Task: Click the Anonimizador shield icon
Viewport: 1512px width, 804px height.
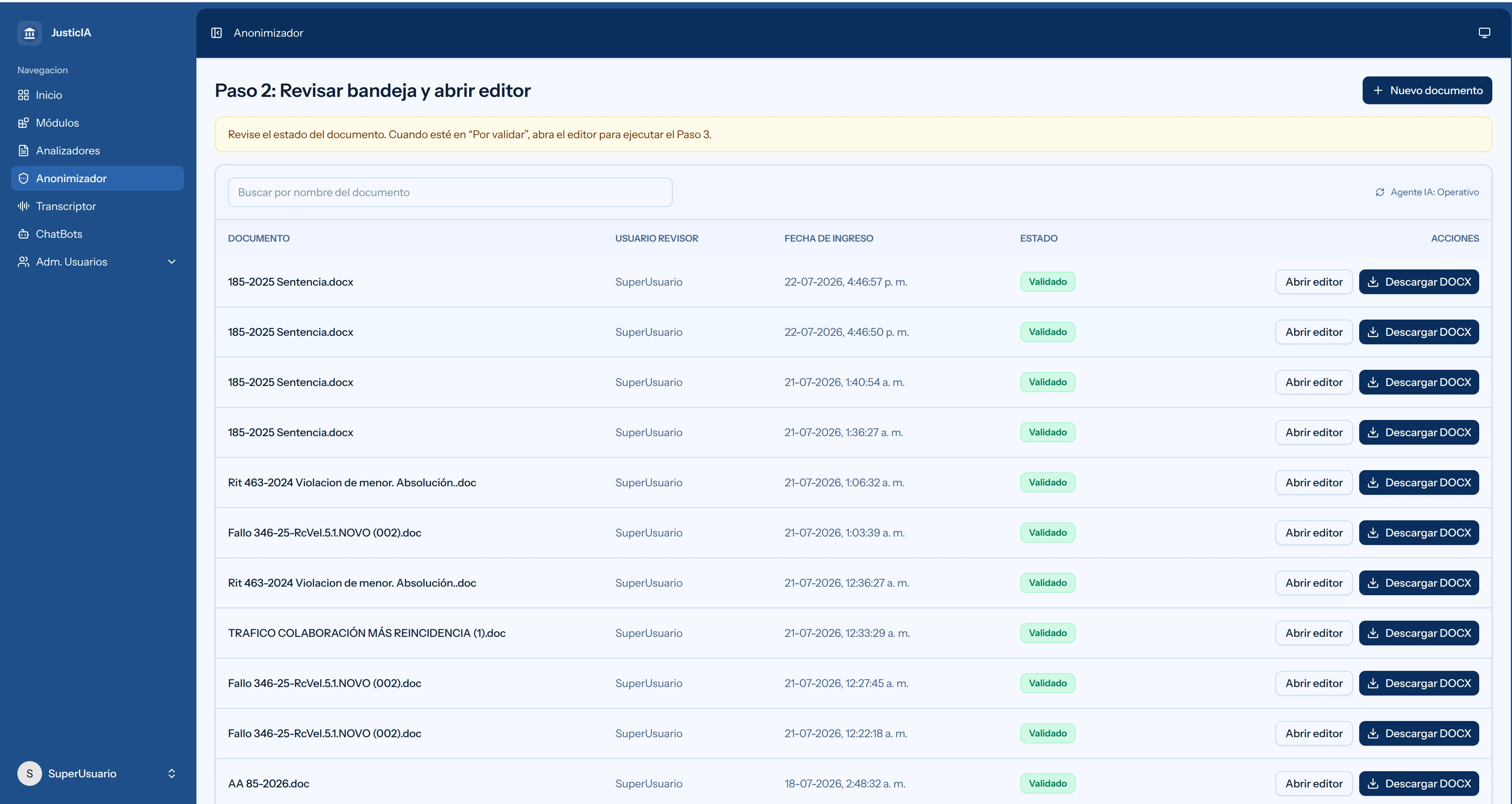Action: 24,178
